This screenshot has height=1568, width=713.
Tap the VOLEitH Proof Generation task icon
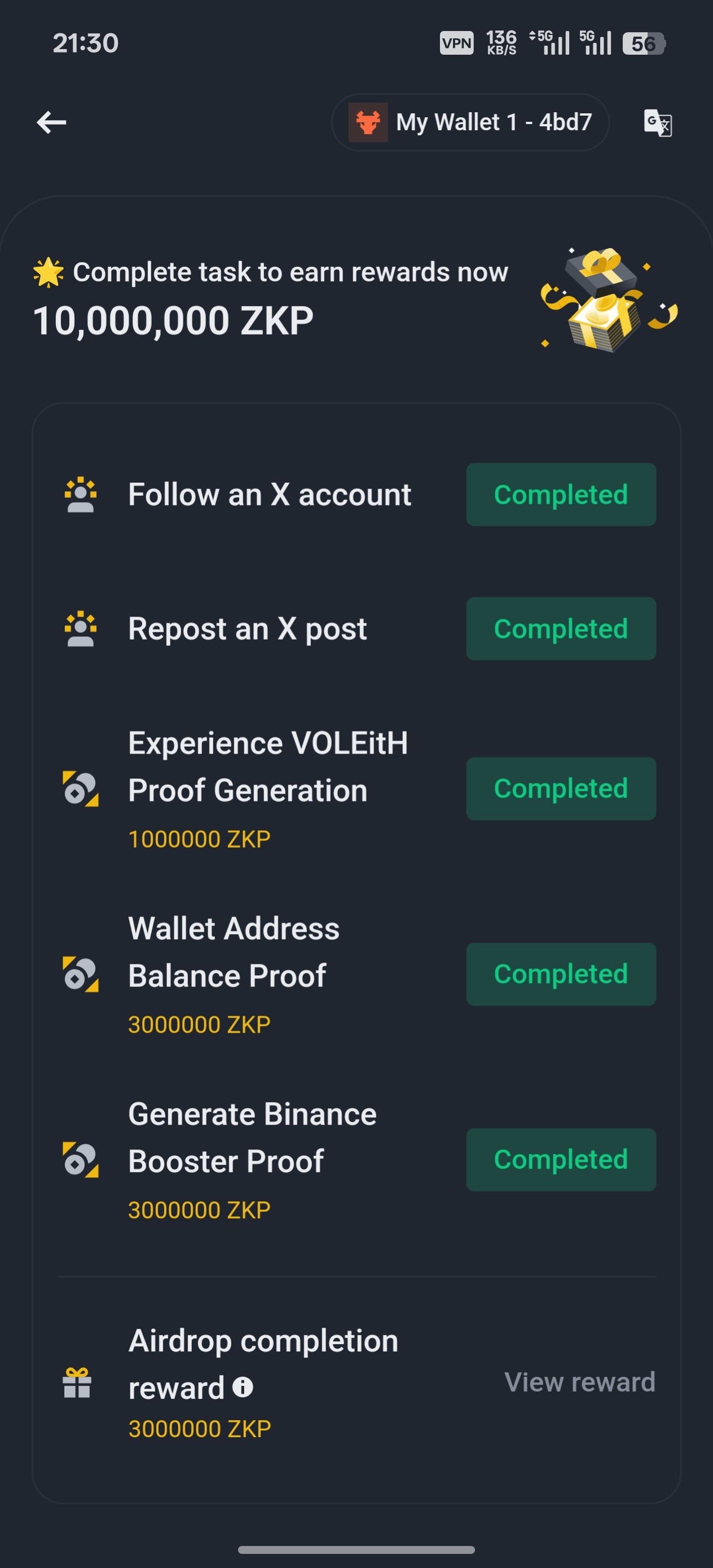point(80,789)
